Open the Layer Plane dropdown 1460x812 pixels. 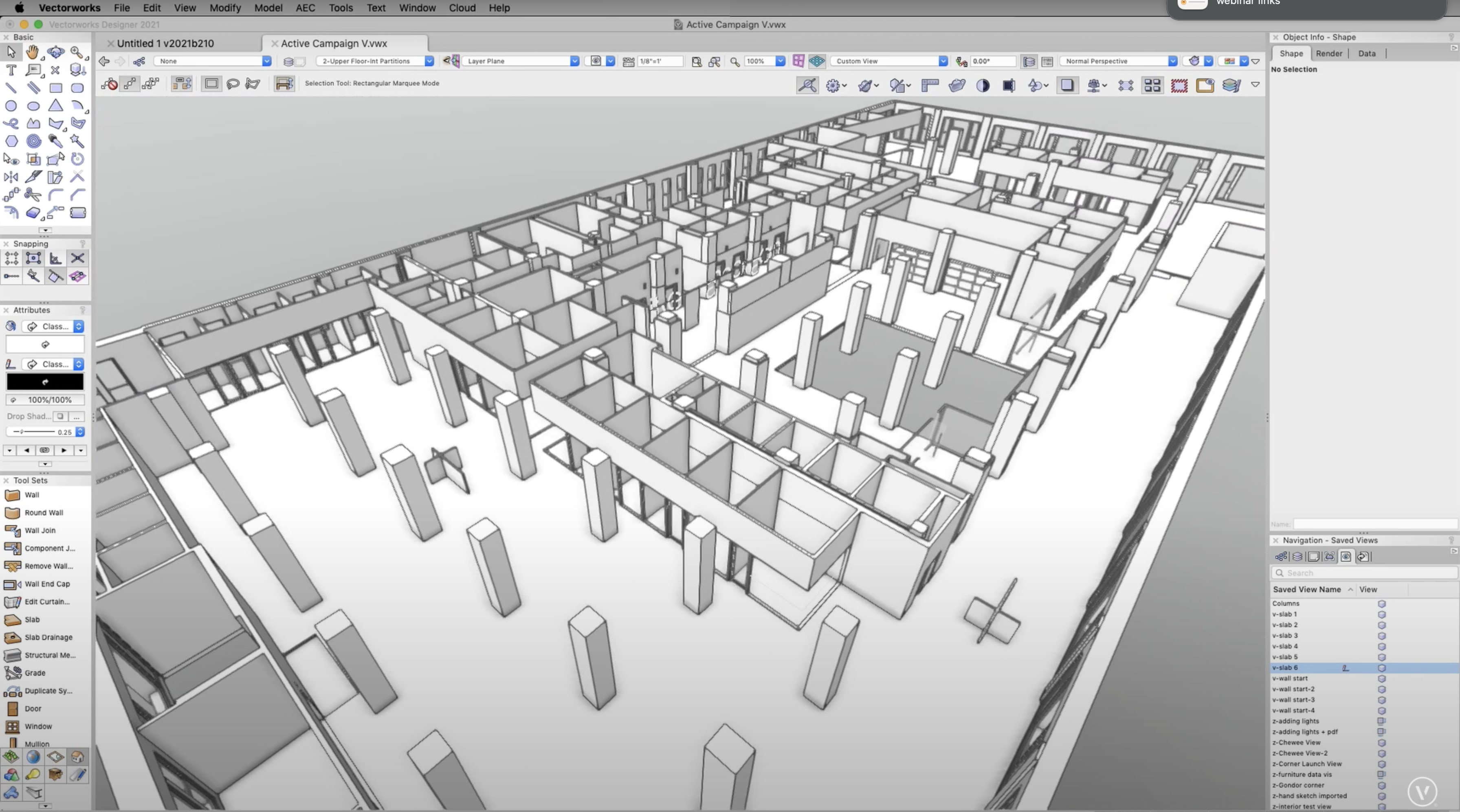pos(520,61)
